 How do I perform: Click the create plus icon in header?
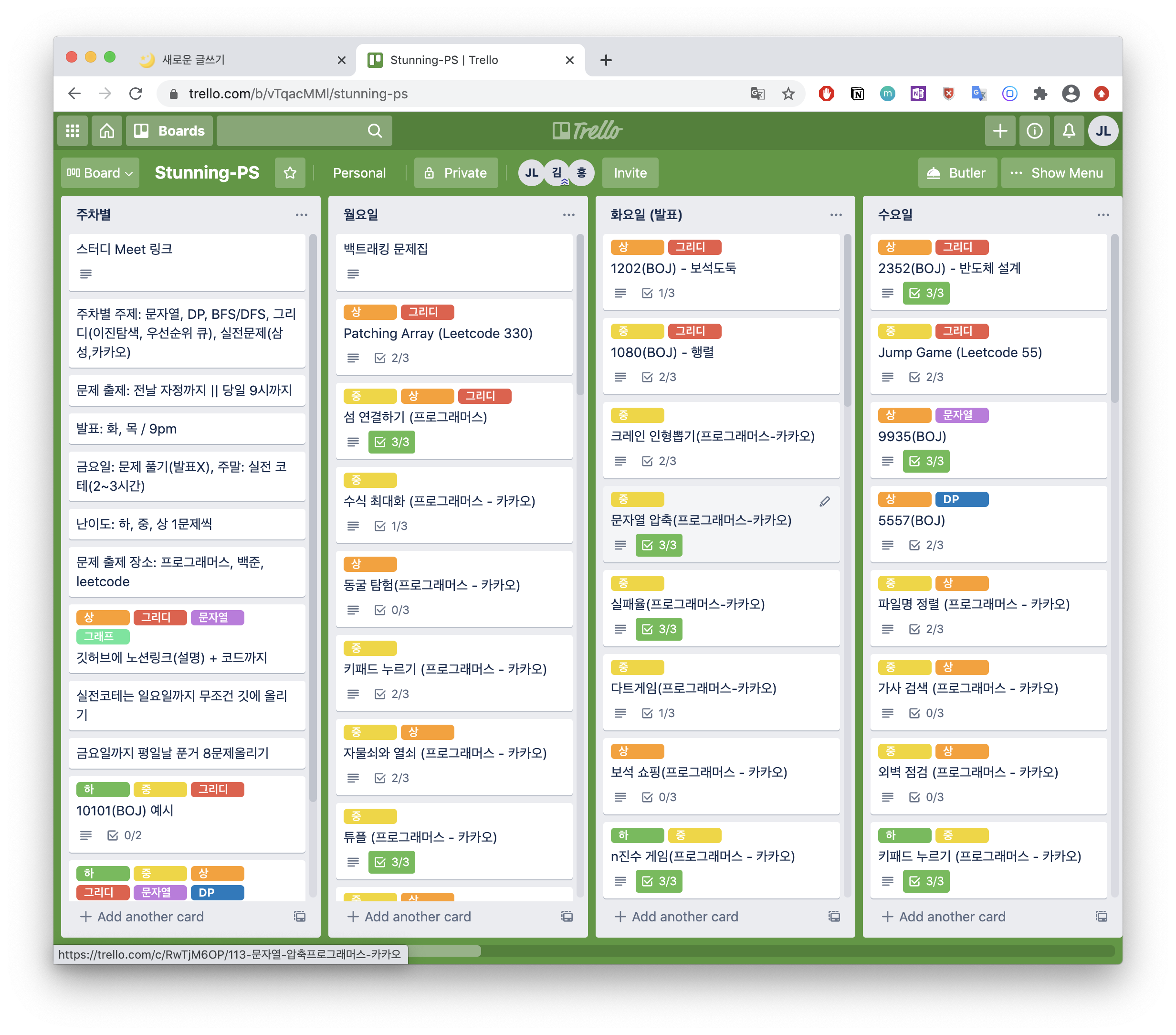[x=1000, y=131]
